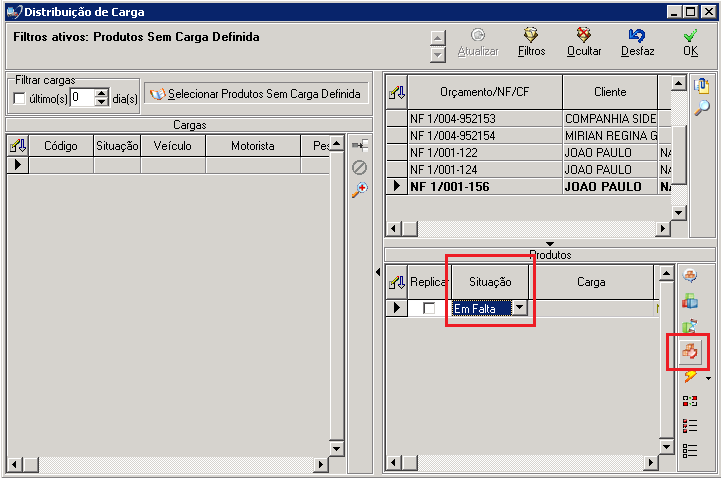Click the add-carga arrow icon beside Cargas grid

[x=360, y=146]
